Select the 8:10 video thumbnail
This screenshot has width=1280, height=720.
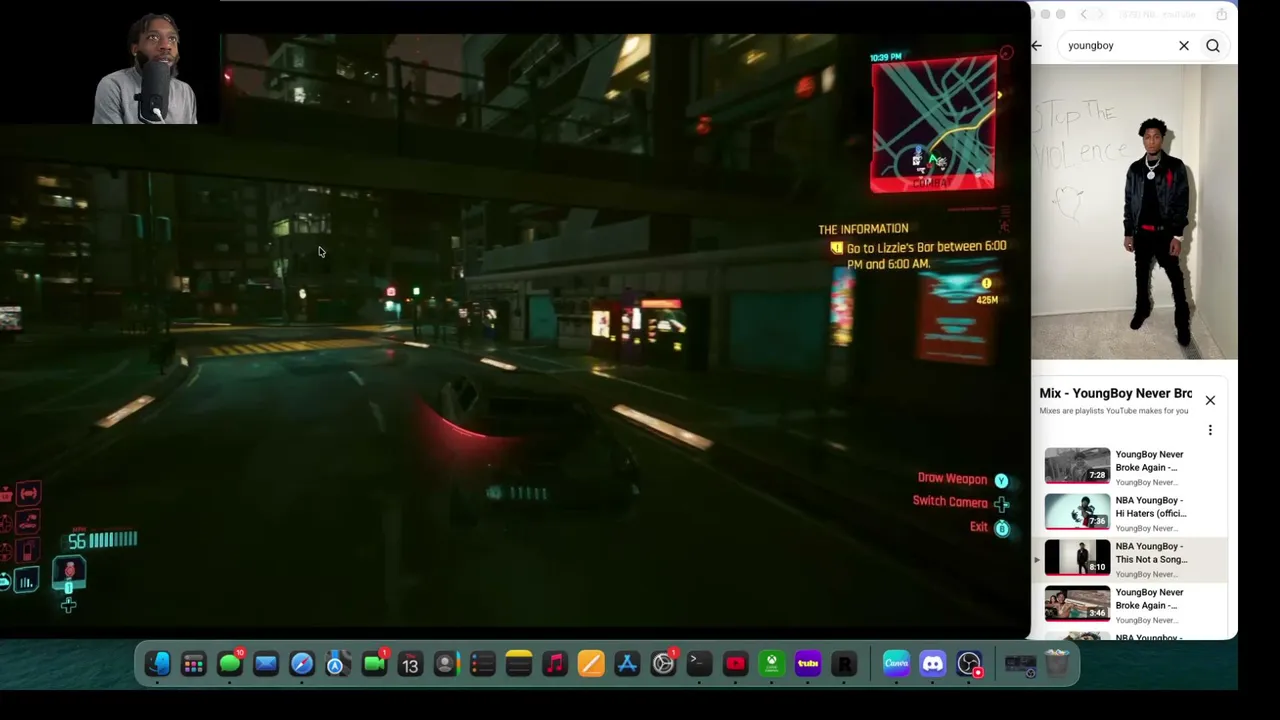pyautogui.click(x=1077, y=557)
